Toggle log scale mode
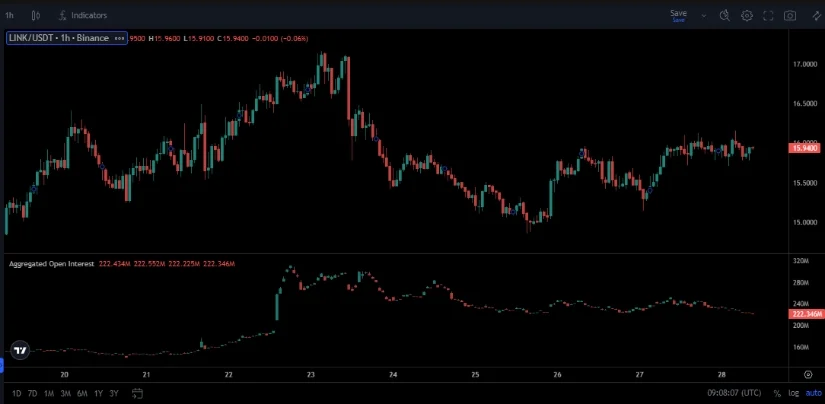The image size is (825, 404). click(793, 393)
